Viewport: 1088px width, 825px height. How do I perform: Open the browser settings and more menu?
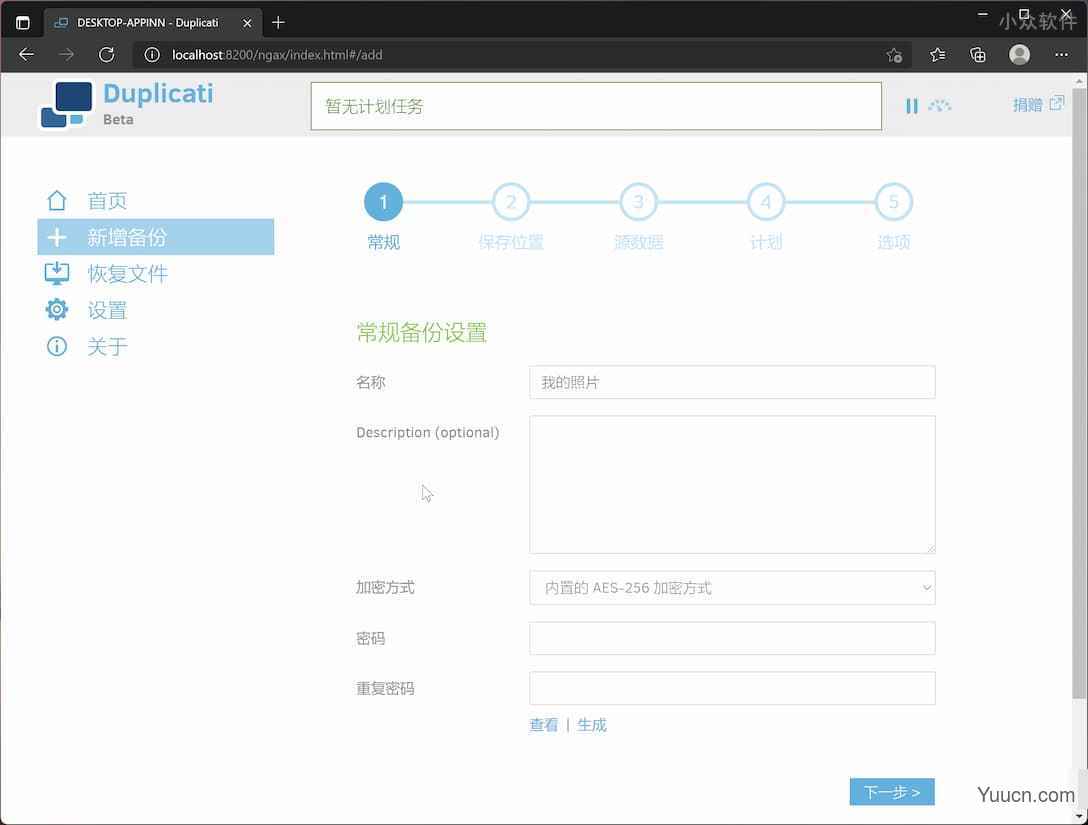tap(1061, 55)
